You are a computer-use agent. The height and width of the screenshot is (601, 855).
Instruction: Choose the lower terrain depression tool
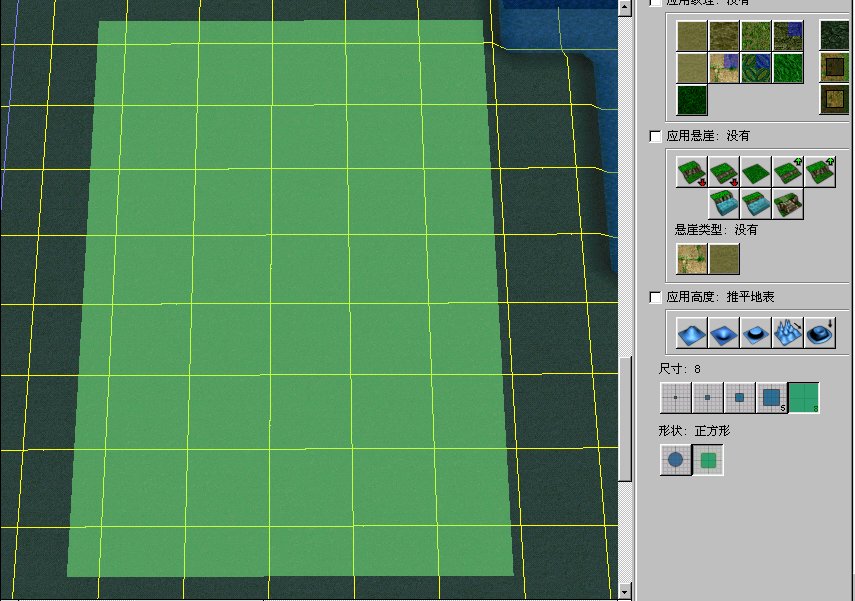724,332
